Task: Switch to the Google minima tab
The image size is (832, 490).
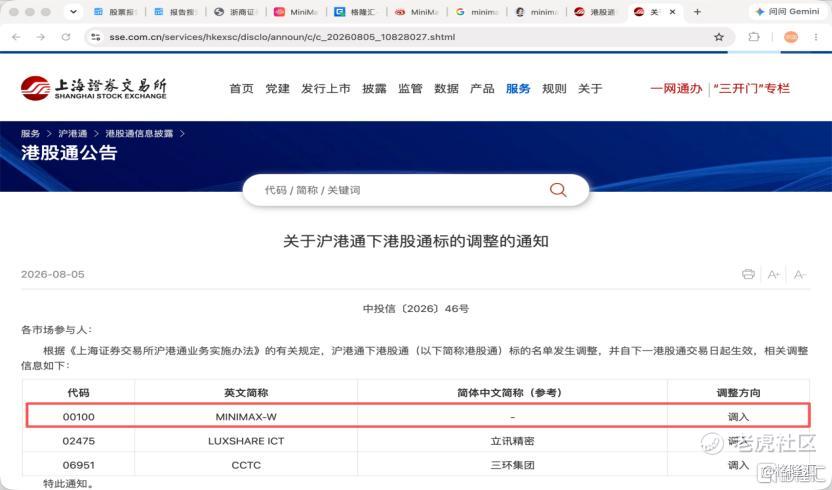Action: [478, 12]
